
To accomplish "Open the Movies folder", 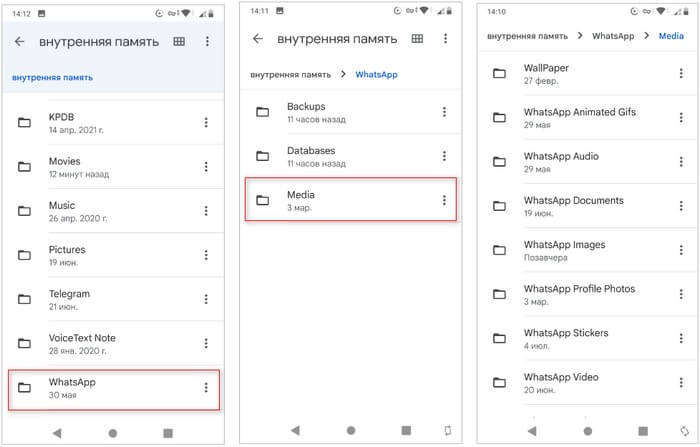I will pos(113,167).
